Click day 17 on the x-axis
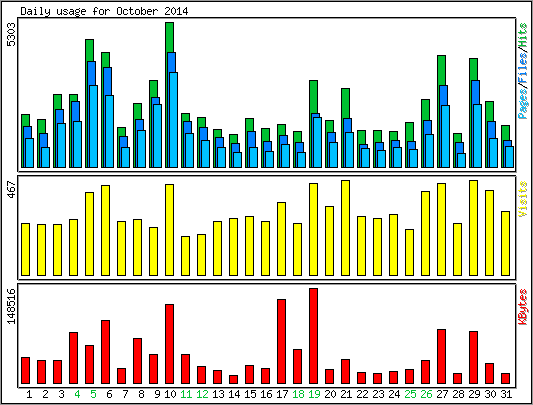 point(282,394)
